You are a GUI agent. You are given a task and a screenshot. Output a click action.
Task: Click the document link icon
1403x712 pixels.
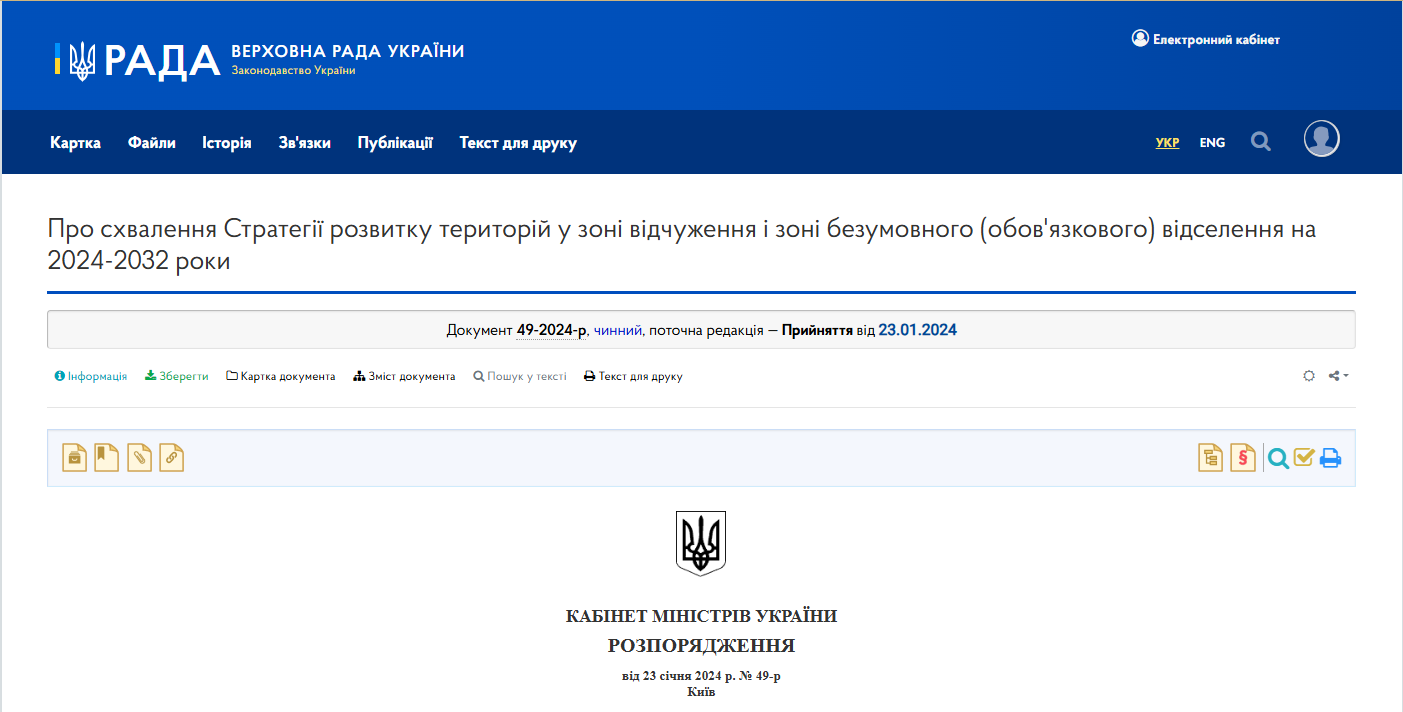tap(171, 457)
